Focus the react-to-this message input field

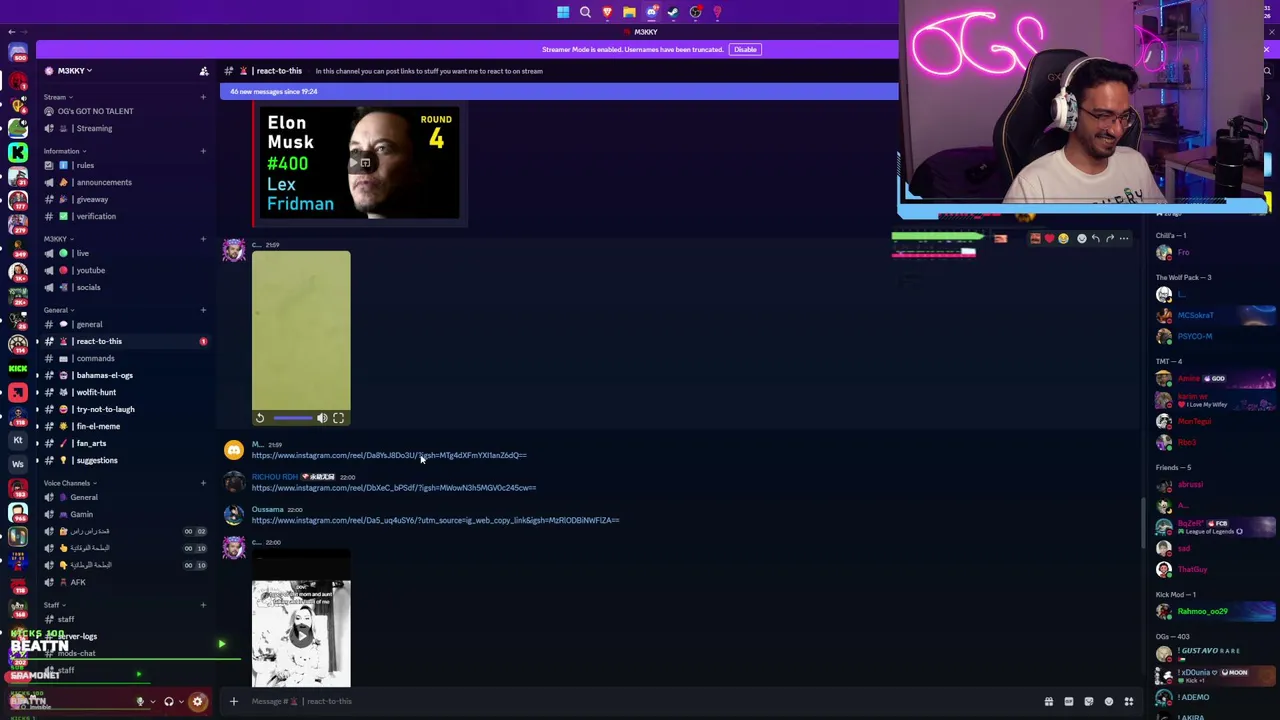click(640, 701)
